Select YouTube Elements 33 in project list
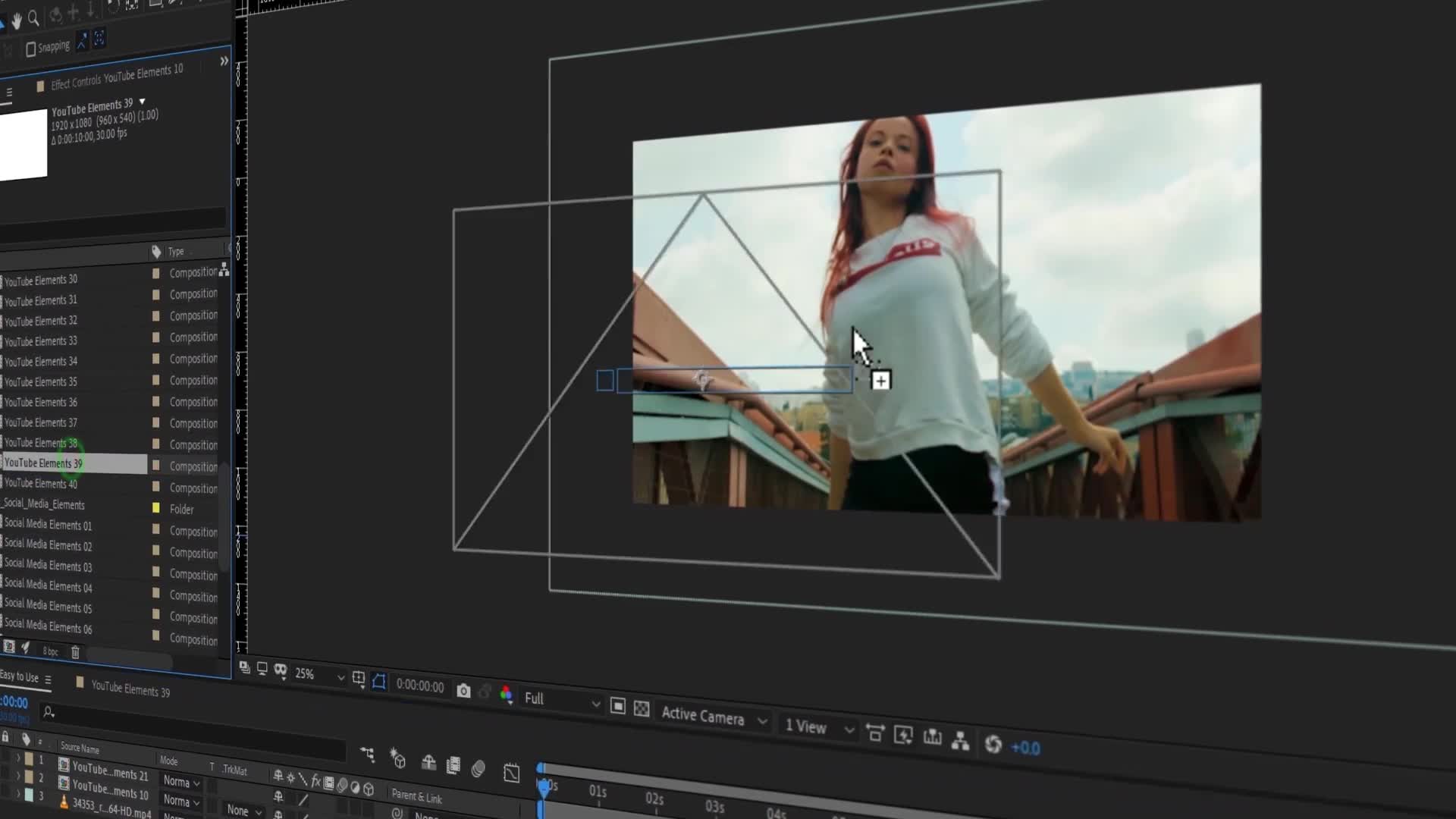The image size is (1456, 819). (x=40, y=341)
